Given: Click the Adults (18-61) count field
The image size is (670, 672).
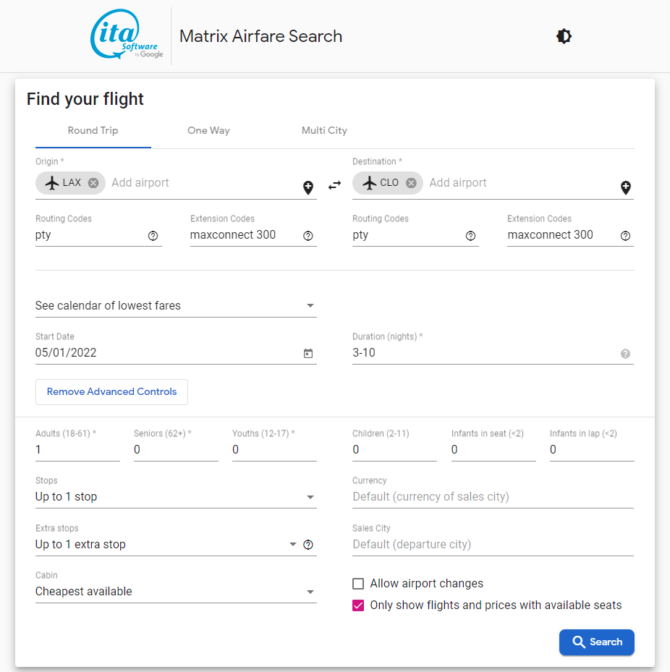Looking at the screenshot, I should point(76,450).
